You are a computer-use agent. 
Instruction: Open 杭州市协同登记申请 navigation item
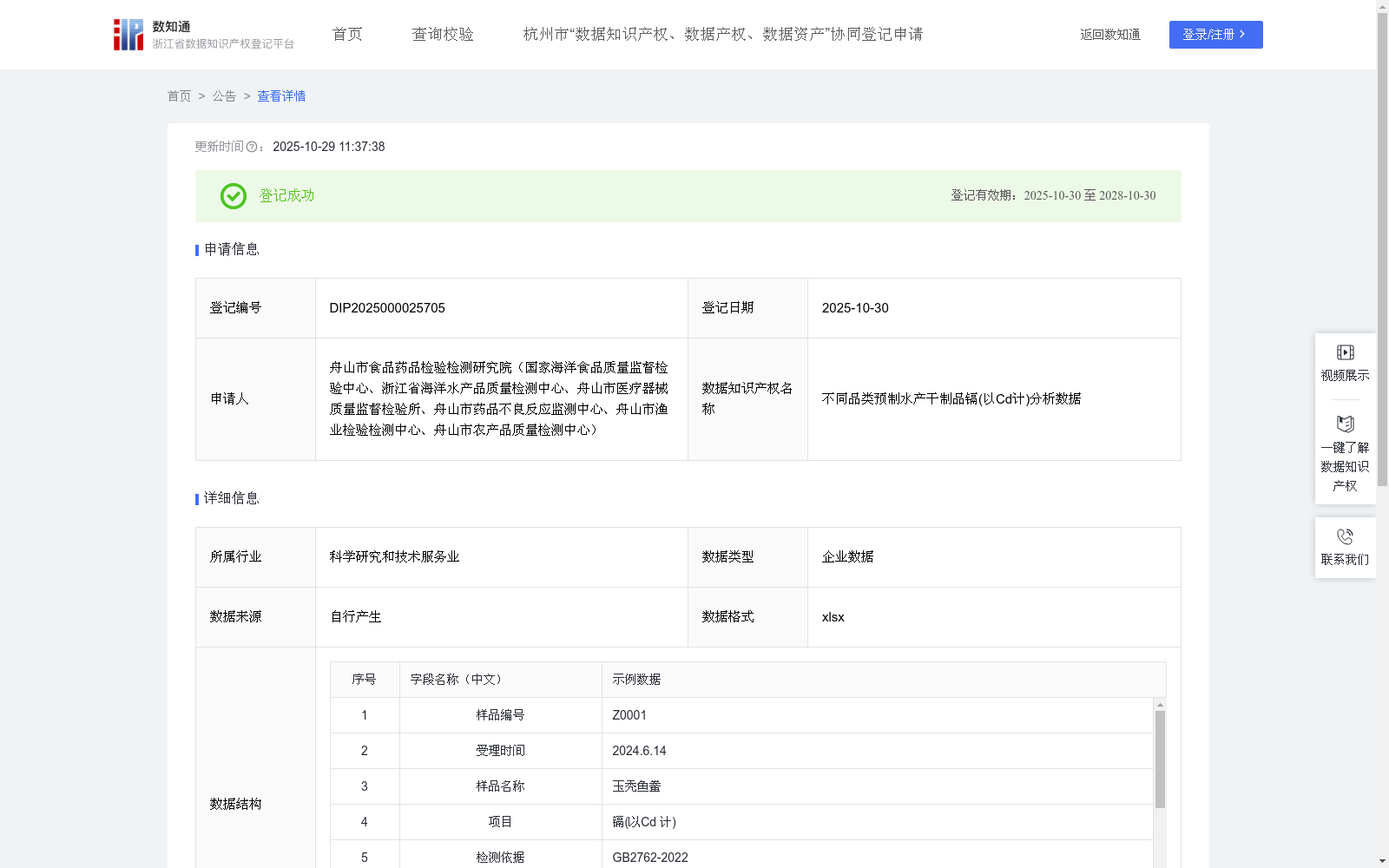pos(723,35)
